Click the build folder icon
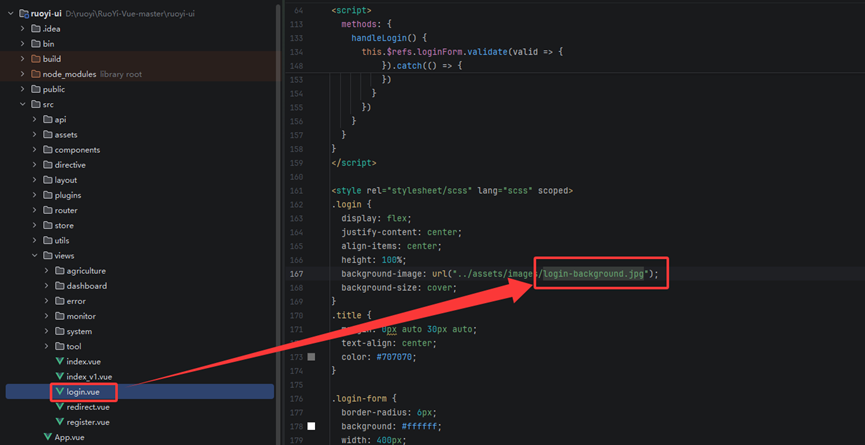 [x=36, y=59]
